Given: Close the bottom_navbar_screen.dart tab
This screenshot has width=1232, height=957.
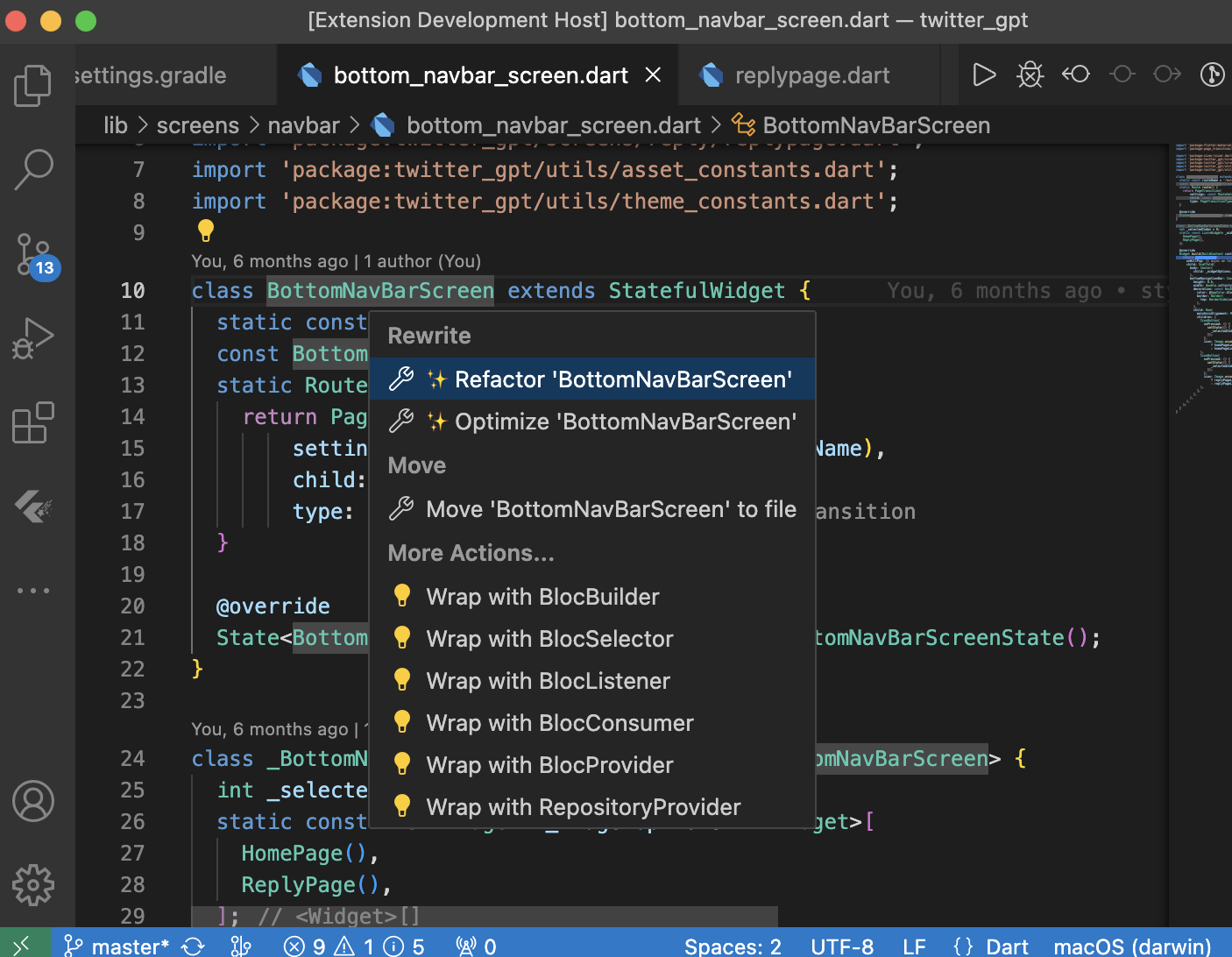Looking at the screenshot, I should pyautogui.click(x=653, y=74).
